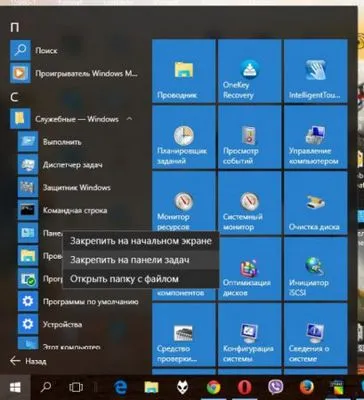Open the Управление компьютером tile
Screen dimensions: 364x400
click(316, 137)
